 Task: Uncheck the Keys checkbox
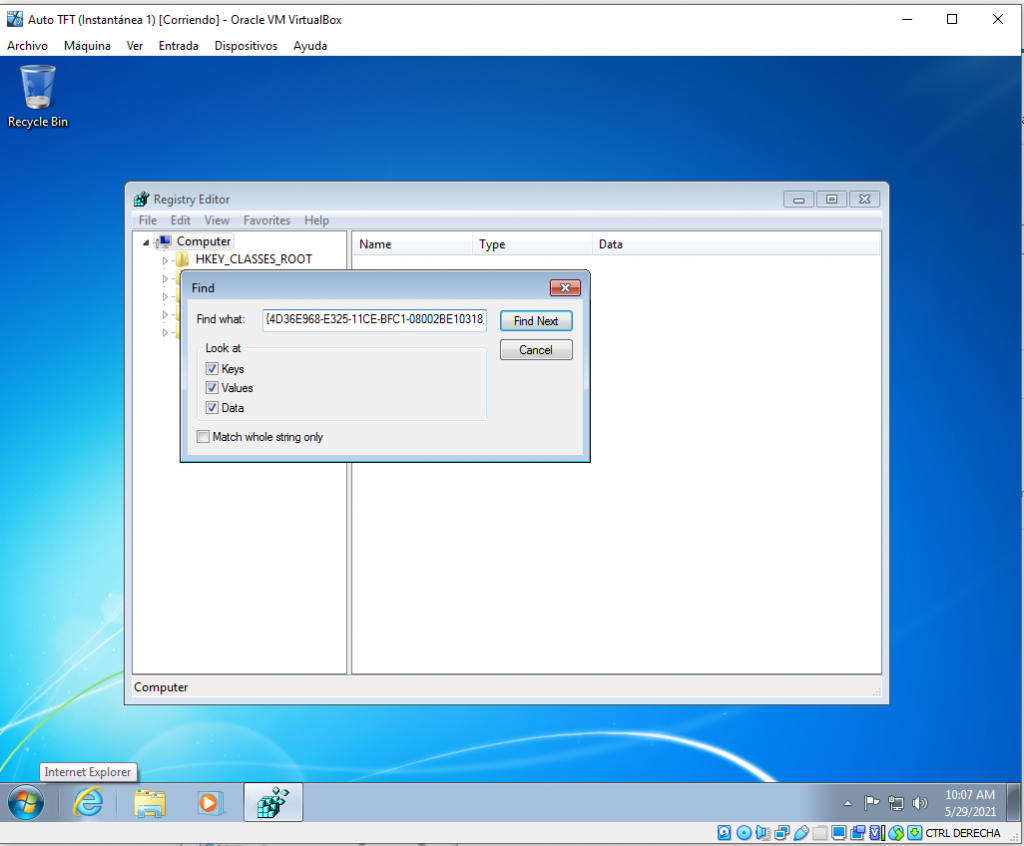click(x=212, y=369)
